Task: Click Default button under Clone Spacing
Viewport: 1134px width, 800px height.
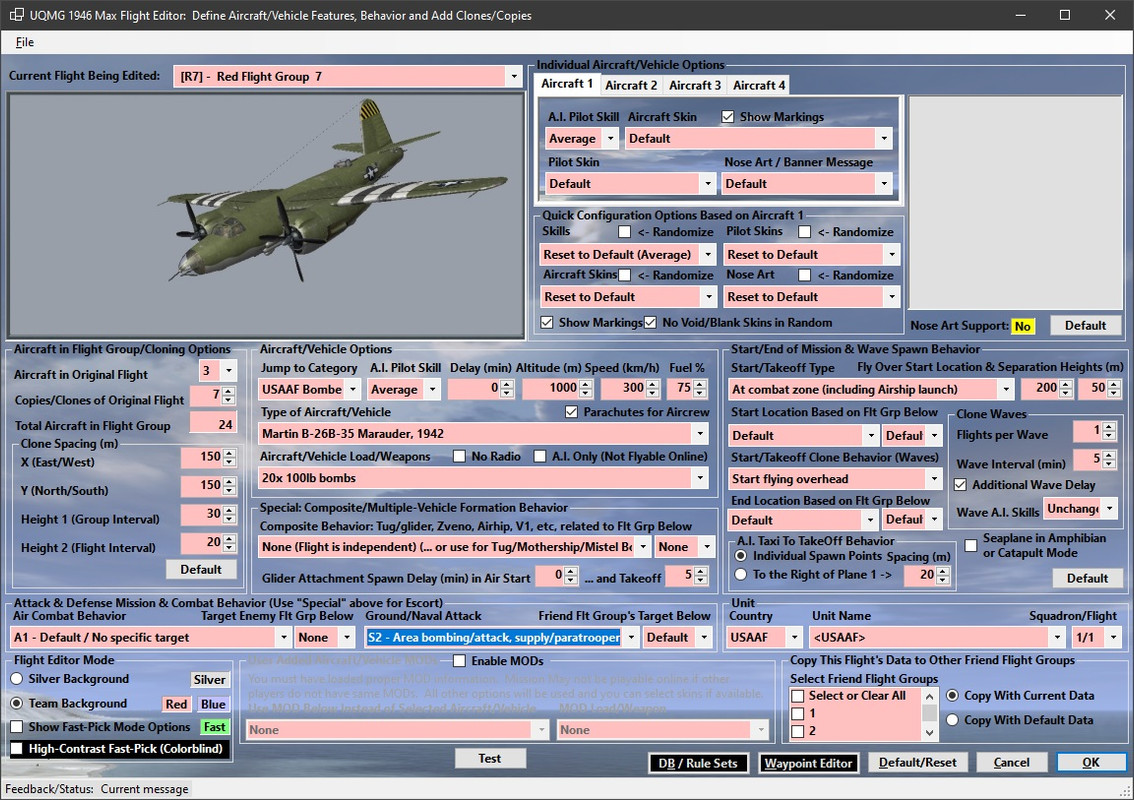Action: 201,569
